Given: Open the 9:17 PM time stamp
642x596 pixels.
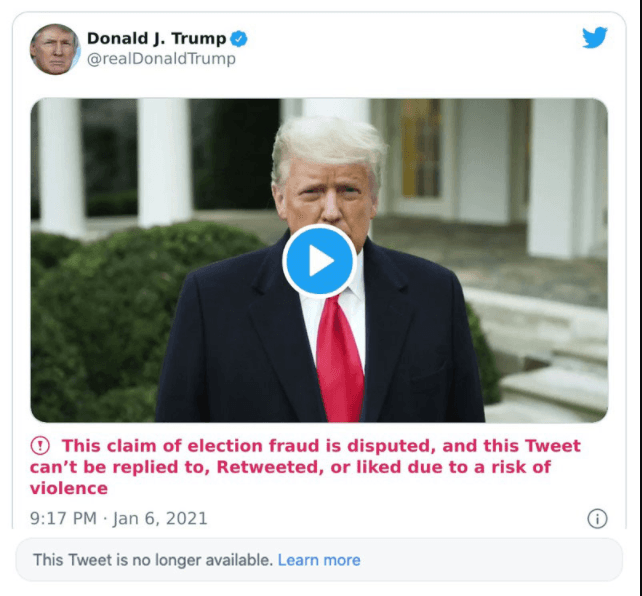Looking at the screenshot, I should (63, 519).
